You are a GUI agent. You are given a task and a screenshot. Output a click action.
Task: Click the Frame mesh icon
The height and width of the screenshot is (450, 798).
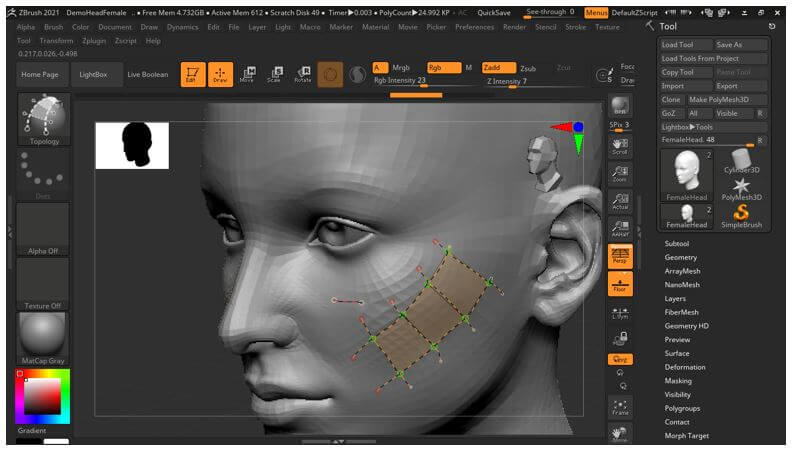point(620,407)
